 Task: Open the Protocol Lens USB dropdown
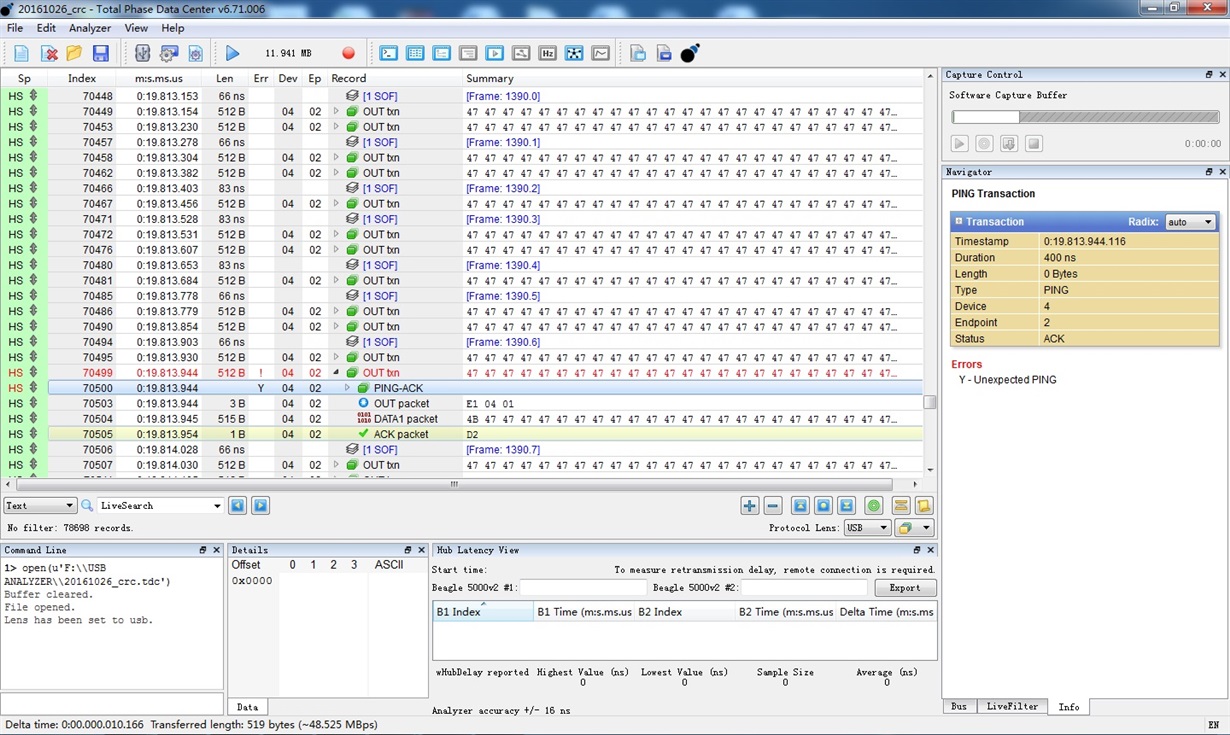(x=867, y=528)
